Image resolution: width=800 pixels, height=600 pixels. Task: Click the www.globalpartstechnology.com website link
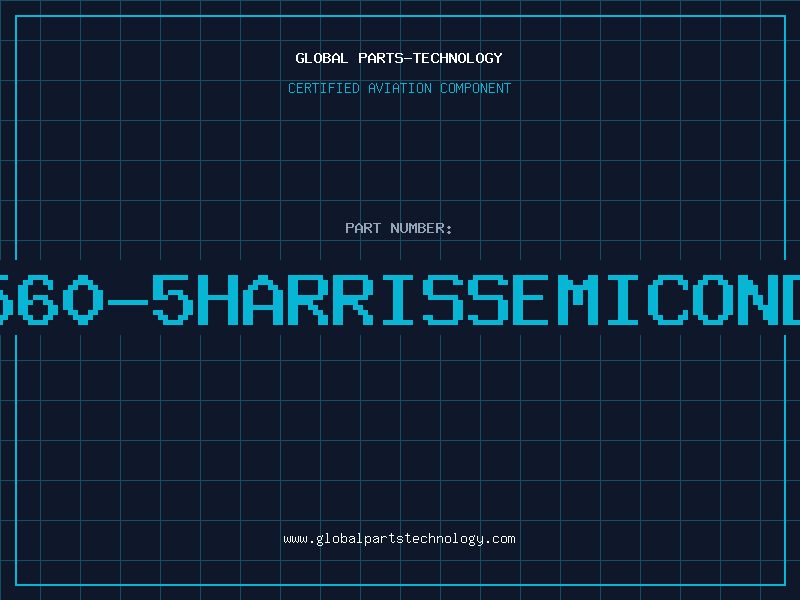click(399, 539)
